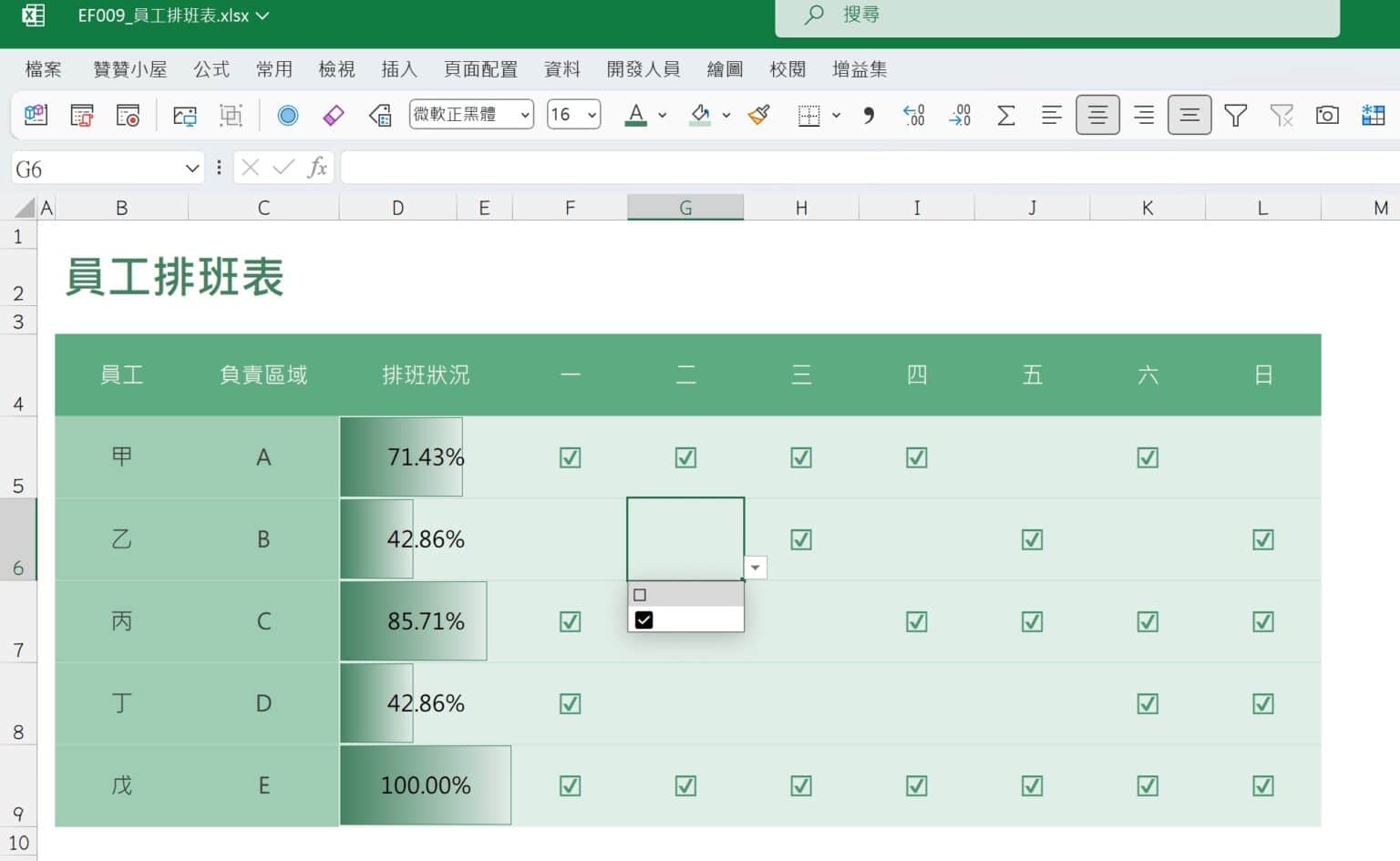This screenshot has height=861, width=1400.
Task: Switch to the 頁面配置 tab
Action: coord(480,69)
